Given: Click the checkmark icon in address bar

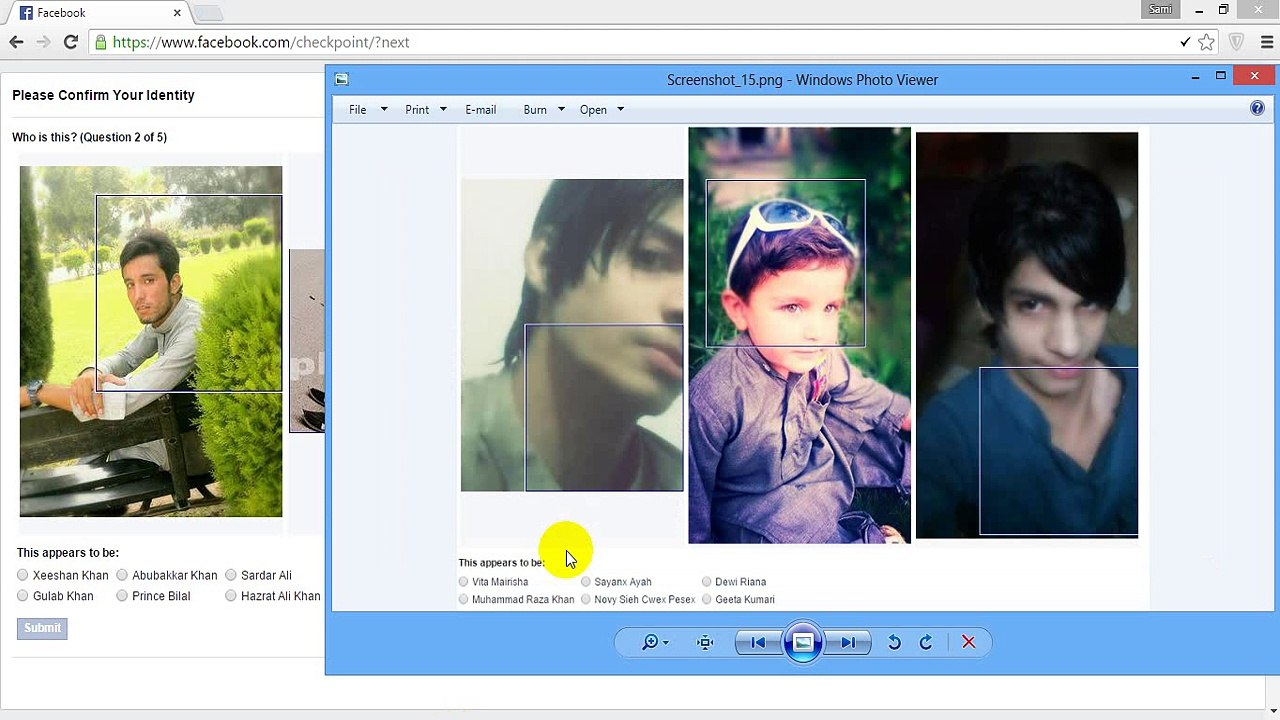Looking at the screenshot, I should click(1185, 42).
